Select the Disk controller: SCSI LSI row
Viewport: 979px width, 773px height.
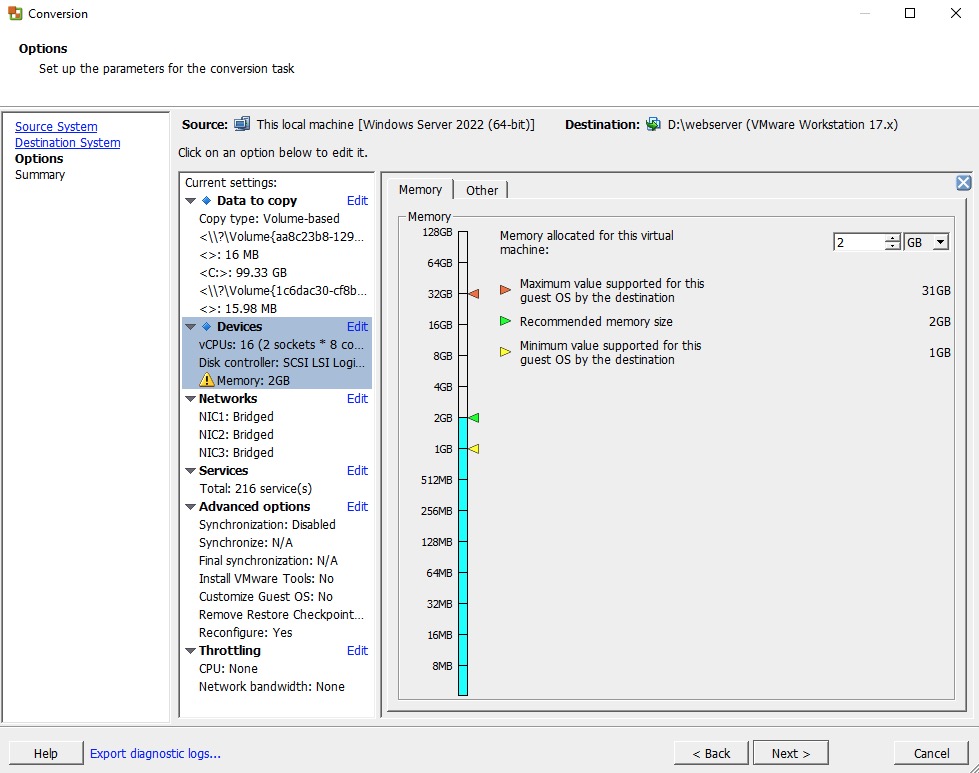coord(277,362)
